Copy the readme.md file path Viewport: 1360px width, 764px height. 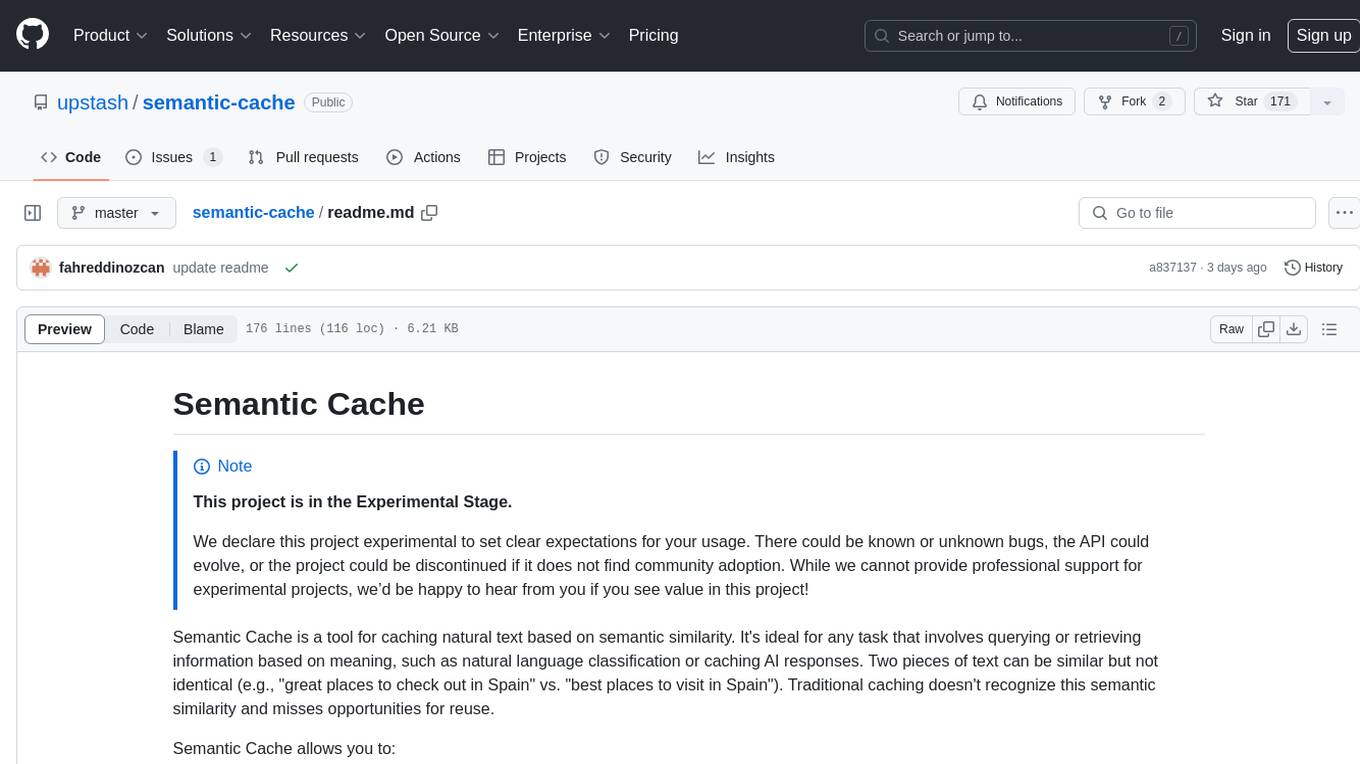[x=430, y=212]
